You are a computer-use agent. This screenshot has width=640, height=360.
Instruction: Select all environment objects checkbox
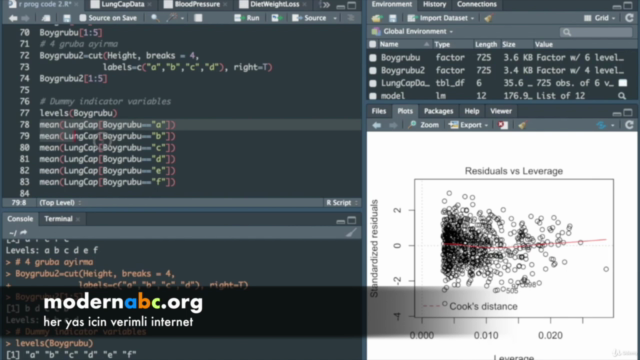pos(373,44)
